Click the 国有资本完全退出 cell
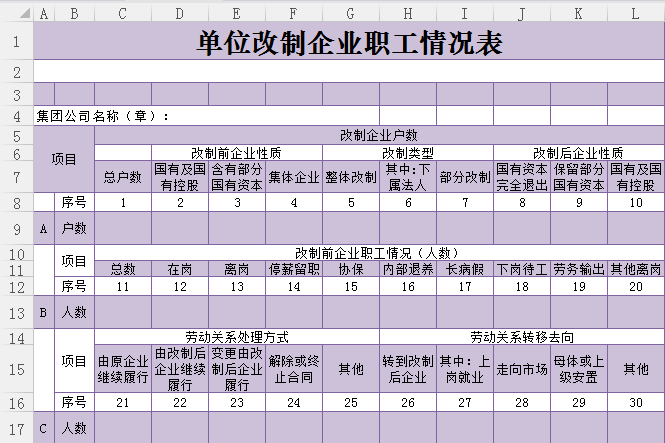 click(521, 177)
